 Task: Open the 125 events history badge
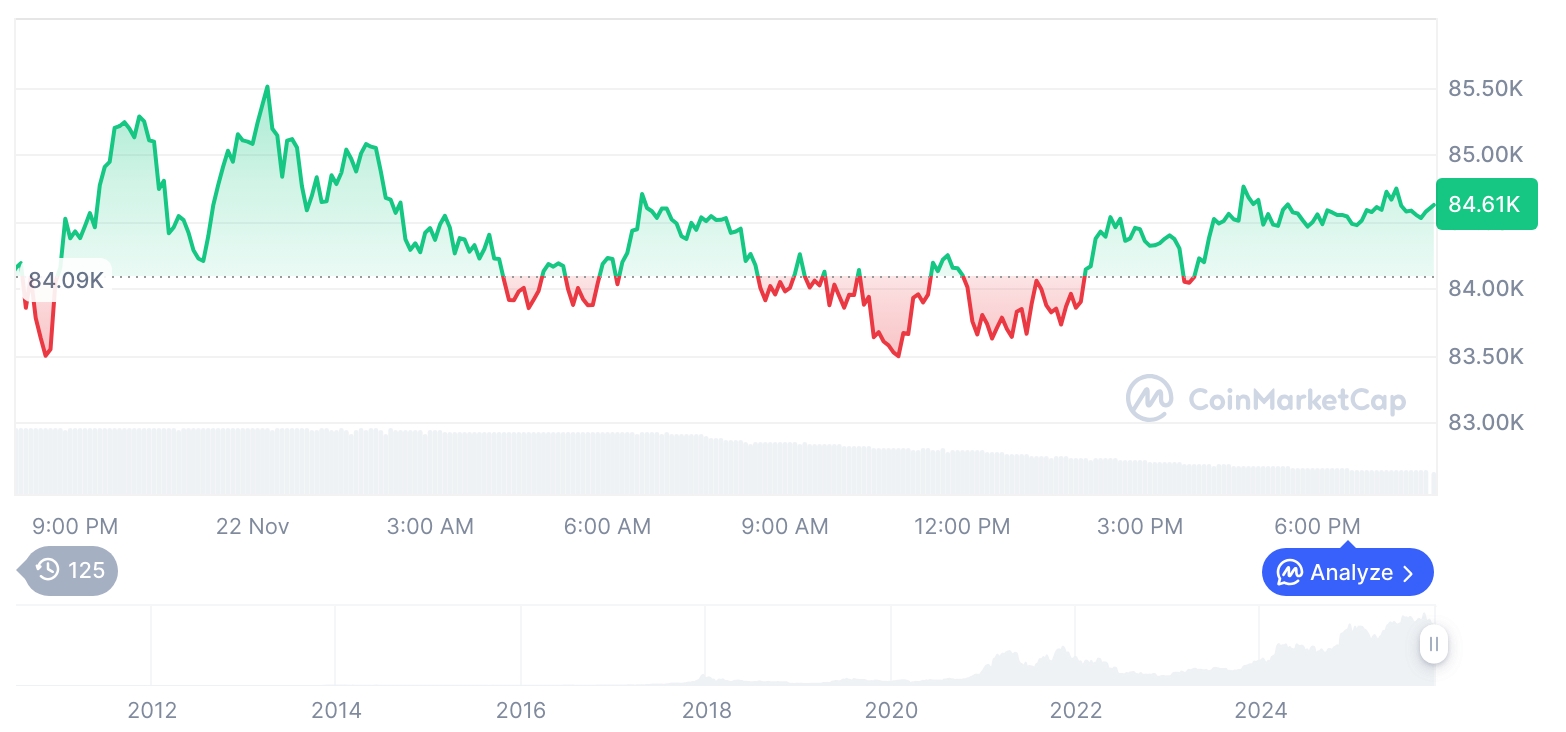point(72,571)
